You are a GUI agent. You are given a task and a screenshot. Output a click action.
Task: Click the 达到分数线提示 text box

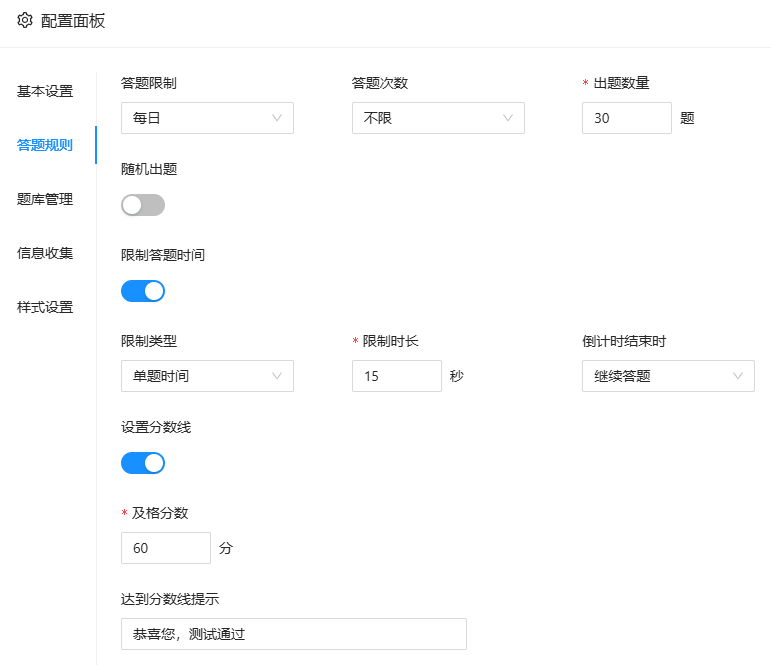click(293, 634)
